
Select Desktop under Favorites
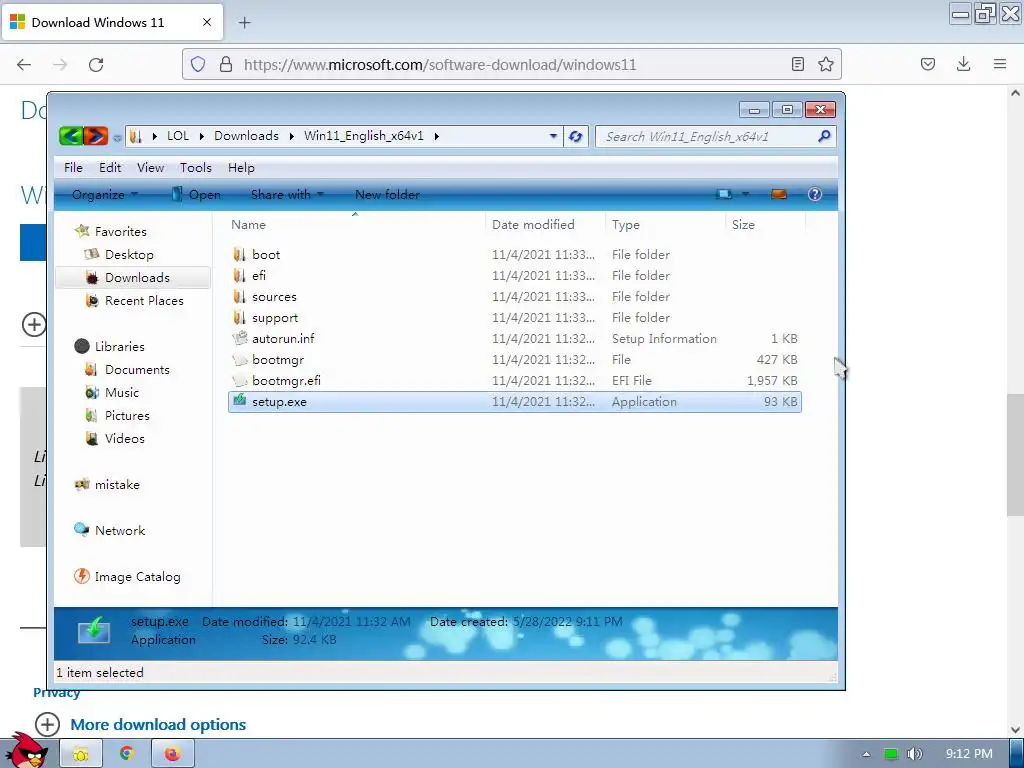[129, 255]
